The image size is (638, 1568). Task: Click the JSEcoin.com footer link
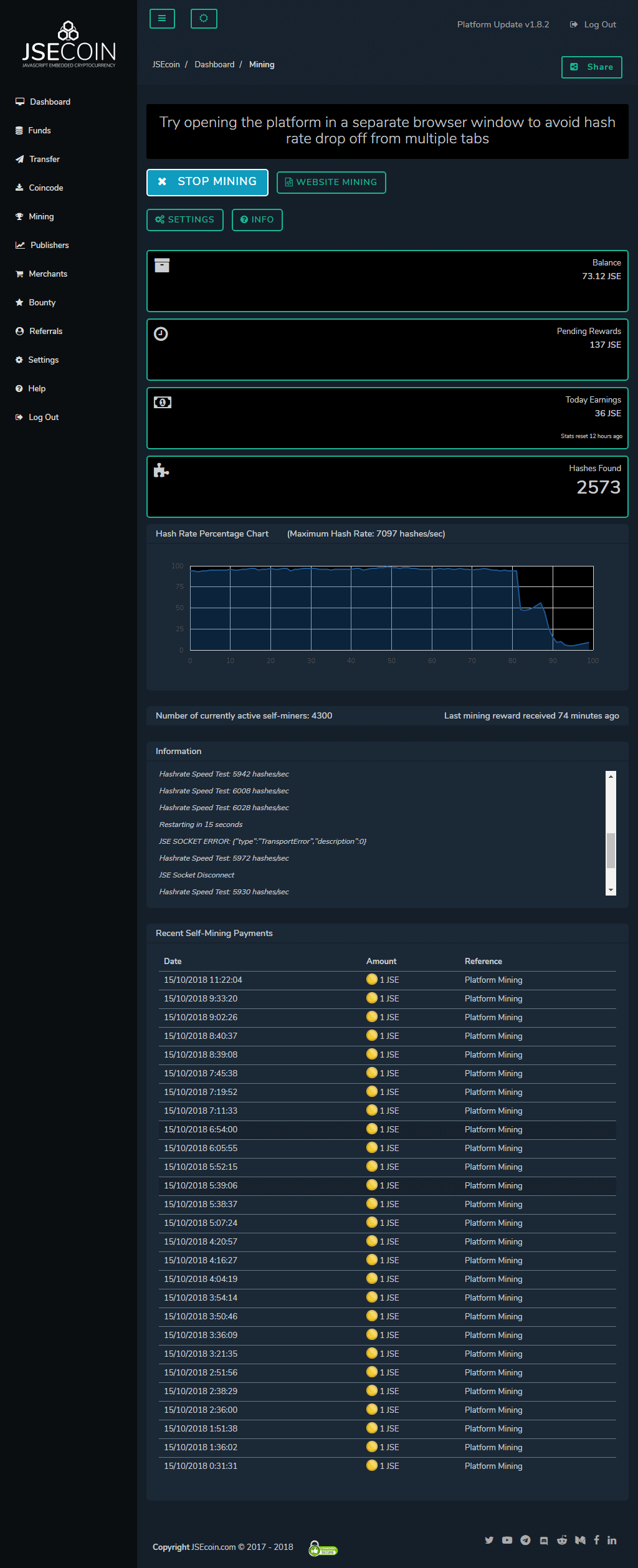click(214, 1547)
